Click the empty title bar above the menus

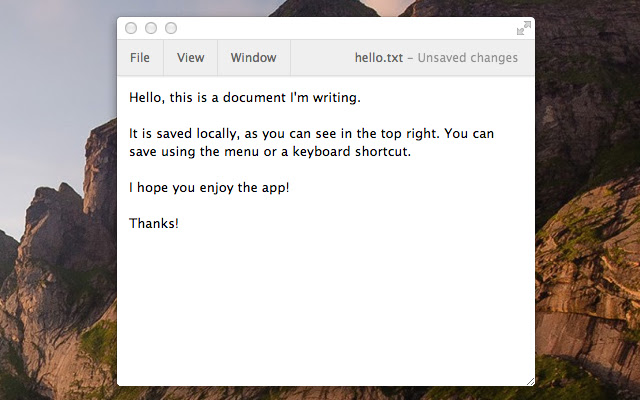click(x=340, y=28)
